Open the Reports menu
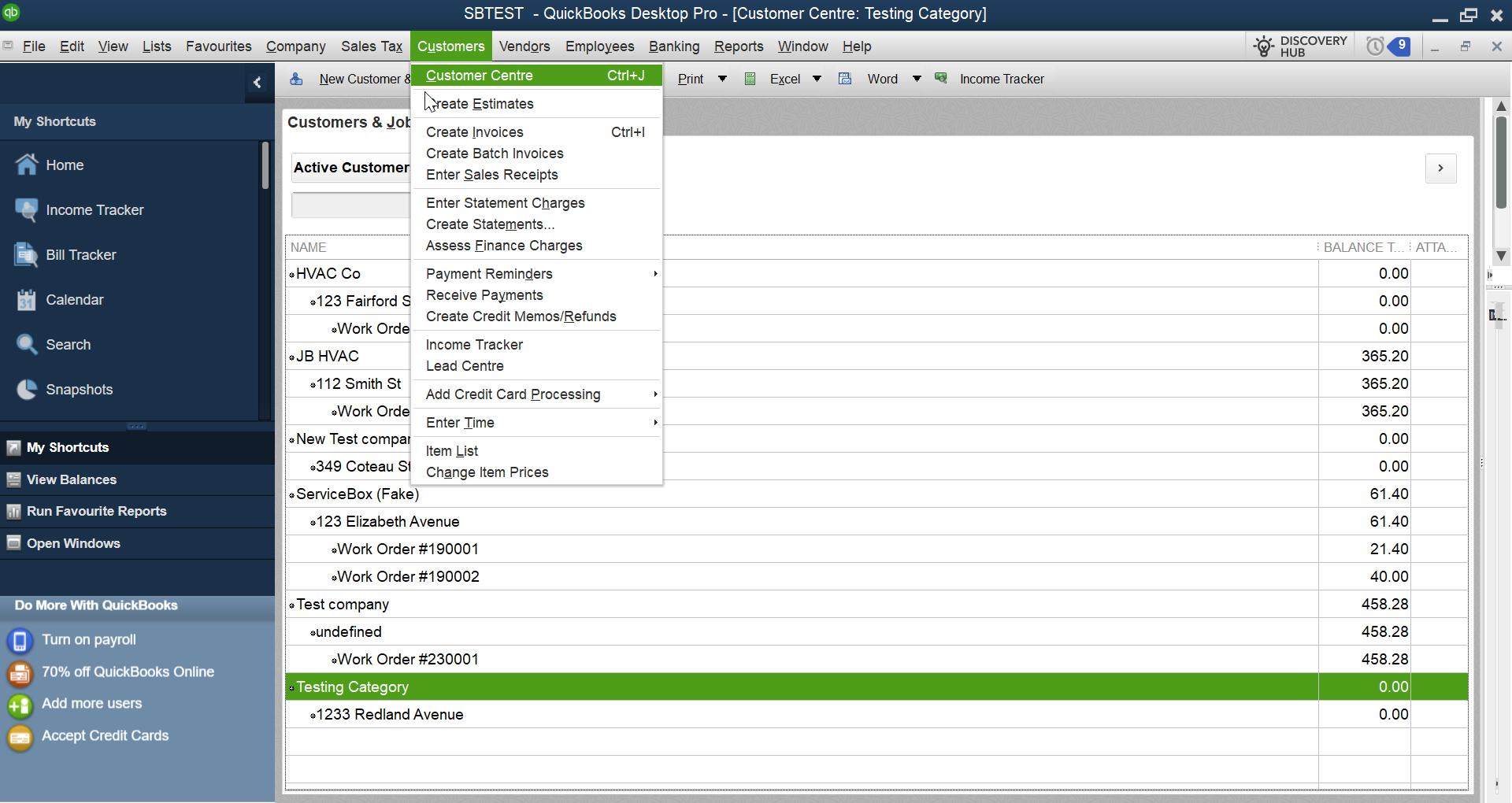 click(739, 46)
